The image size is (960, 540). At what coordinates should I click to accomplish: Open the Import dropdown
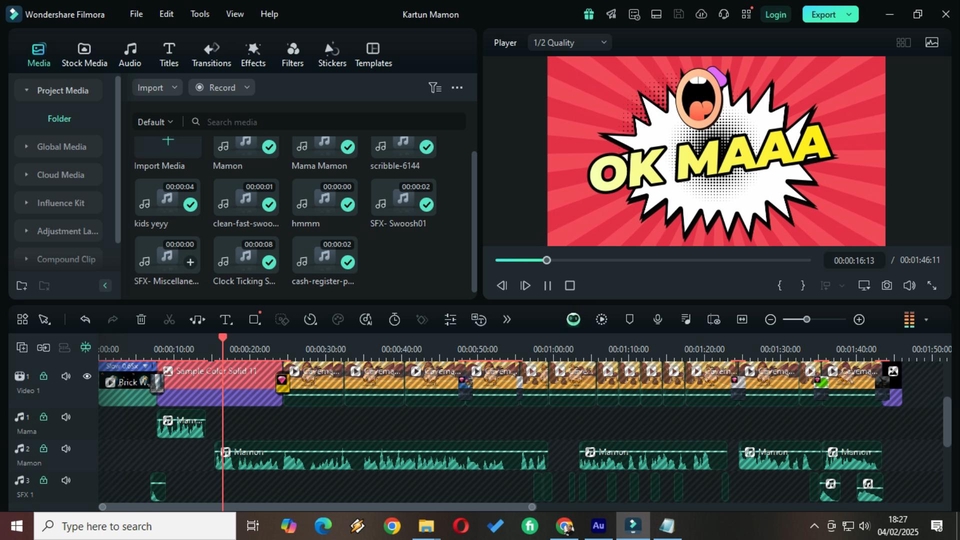[x=158, y=88]
